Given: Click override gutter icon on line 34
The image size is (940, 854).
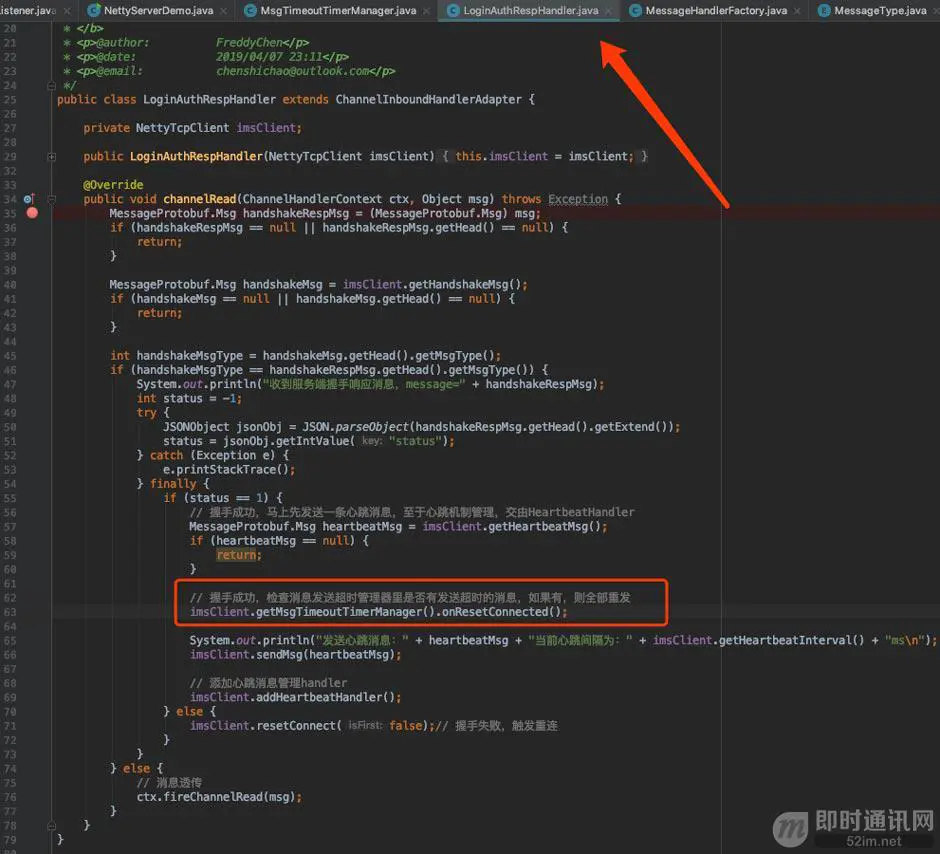Looking at the screenshot, I should [29, 198].
